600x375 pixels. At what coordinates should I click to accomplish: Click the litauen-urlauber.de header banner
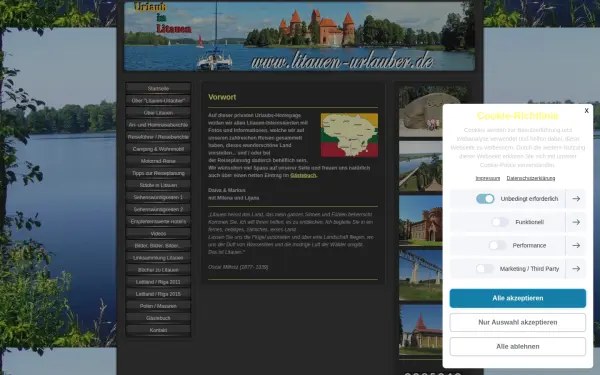(299, 36)
